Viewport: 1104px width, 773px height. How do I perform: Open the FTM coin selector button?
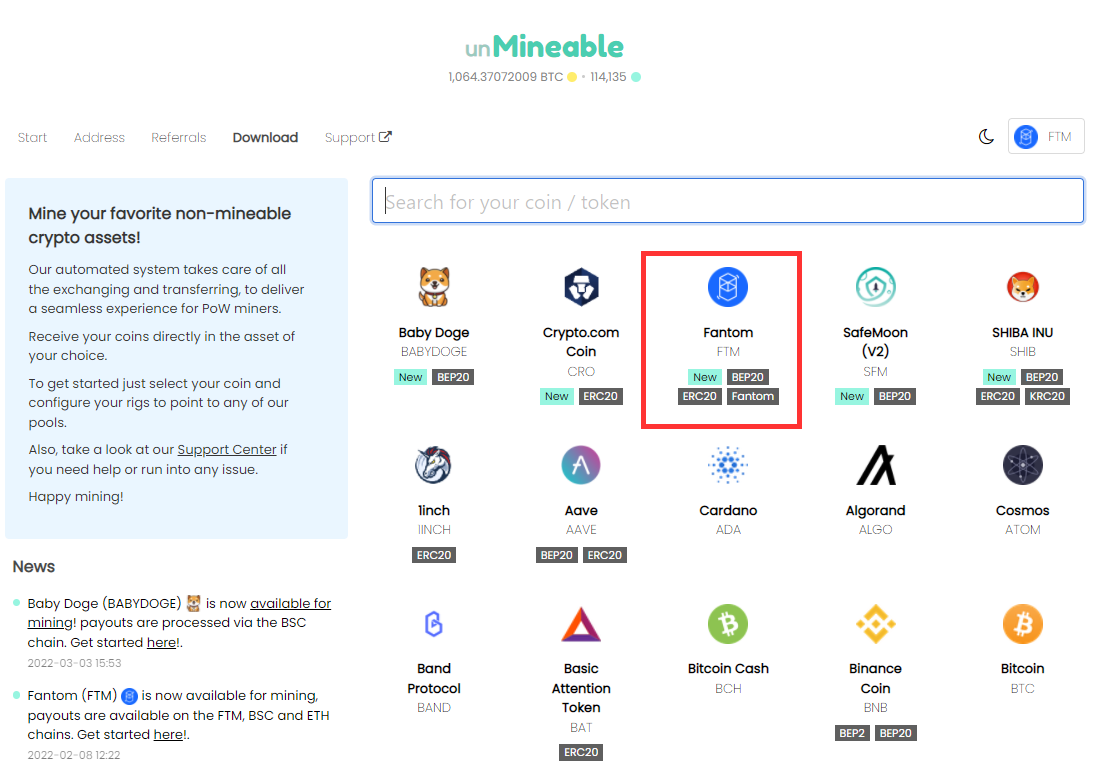tap(1046, 137)
